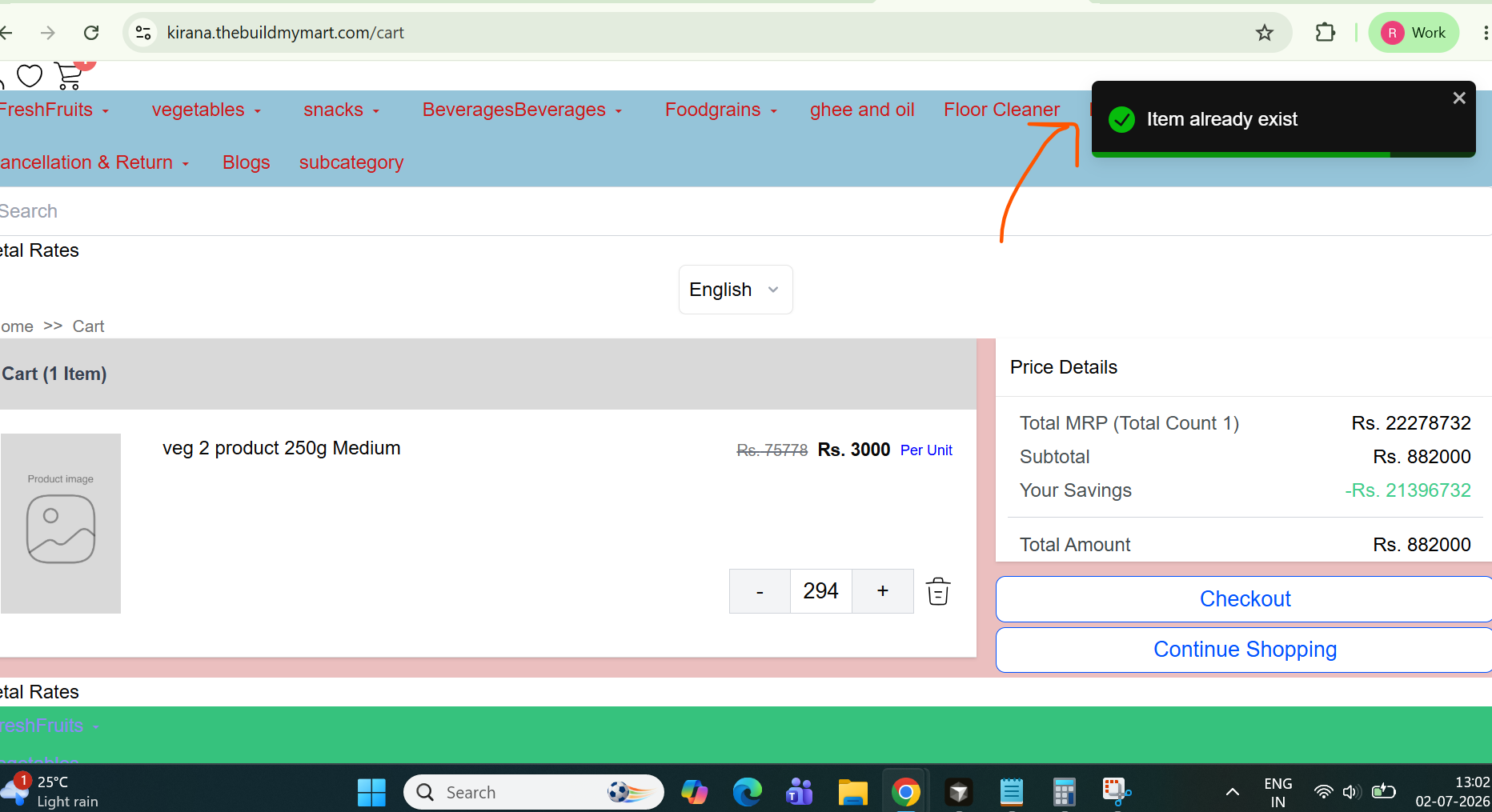Viewport: 1492px width, 812px height.
Task: Go forward in browser history
Action: tap(48, 33)
